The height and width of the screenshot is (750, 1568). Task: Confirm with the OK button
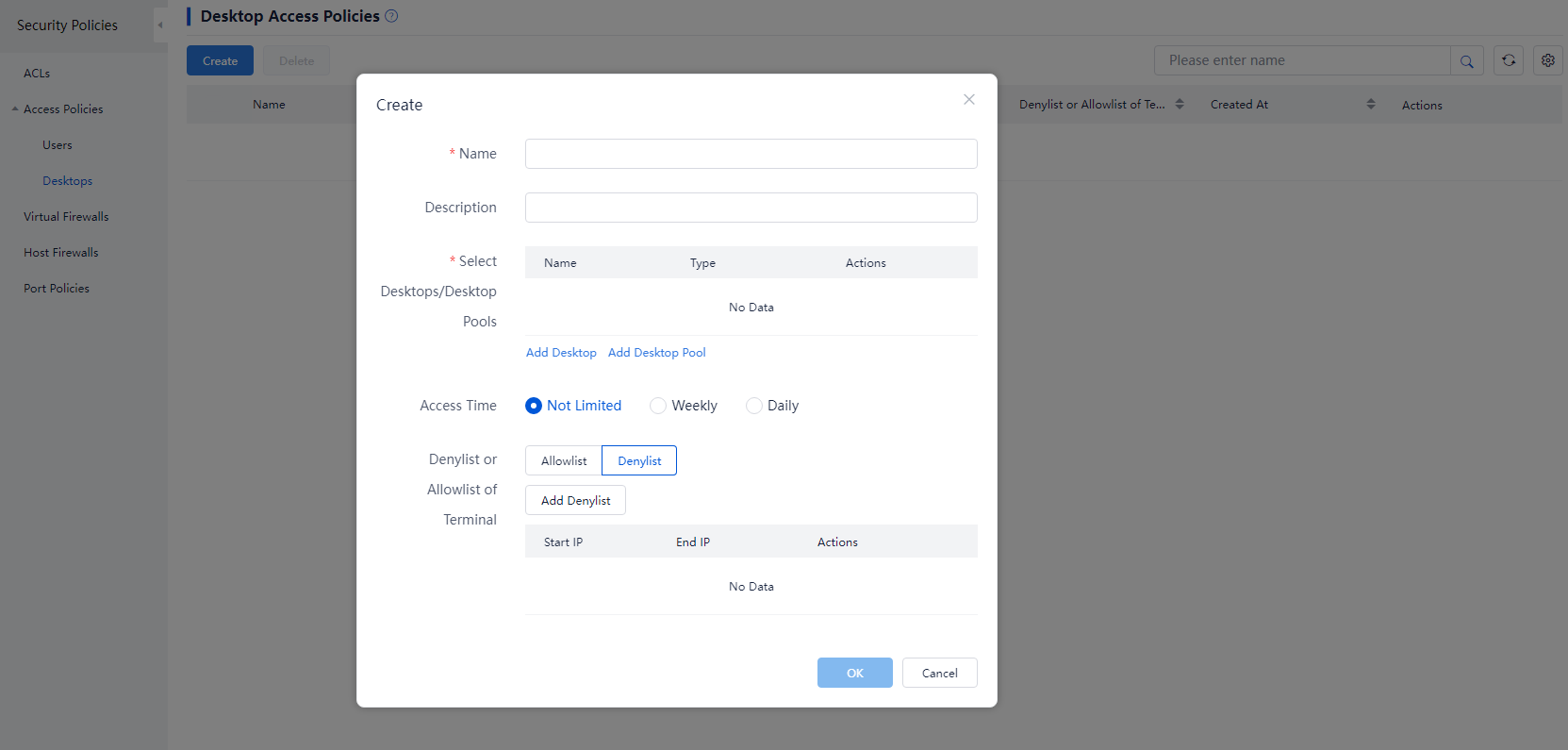coord(855,673)
